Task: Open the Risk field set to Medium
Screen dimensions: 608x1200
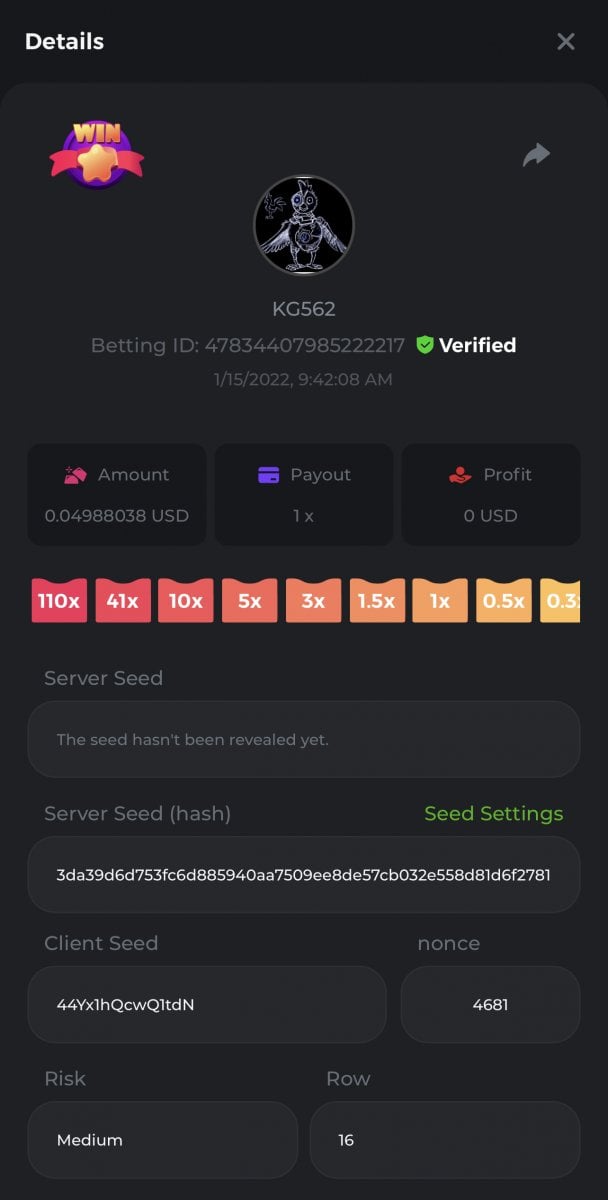Action: tap(163, 1139)
